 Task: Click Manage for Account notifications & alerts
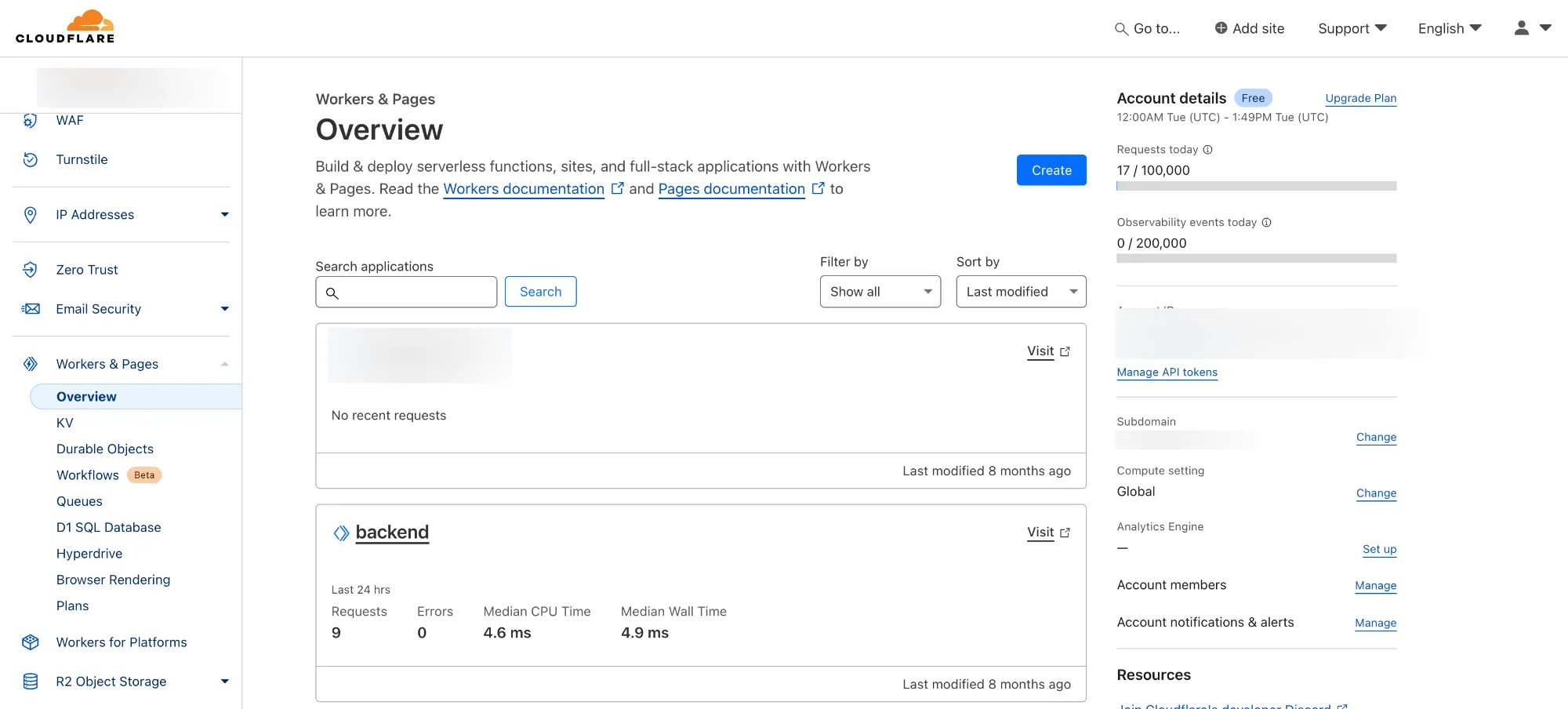pos(1375,624)
